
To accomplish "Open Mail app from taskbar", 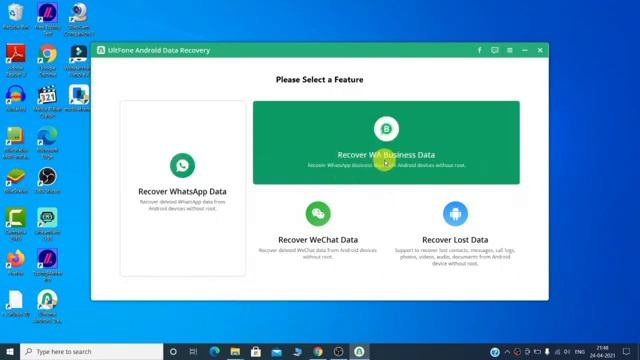I will pos(277,351).
